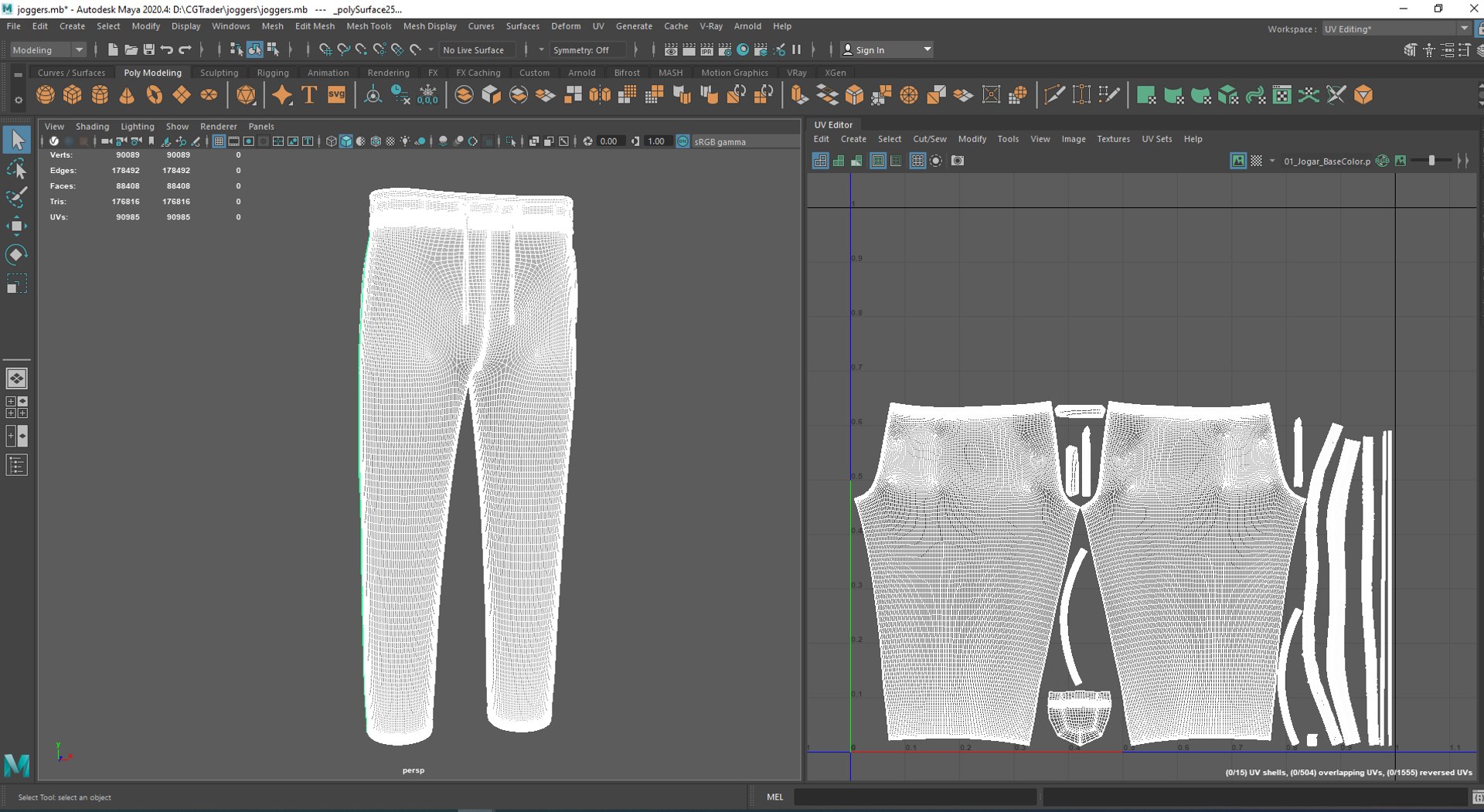1484x812 pixels.
Task: Select the UV Editor panel tab
Action: [833, 124]
